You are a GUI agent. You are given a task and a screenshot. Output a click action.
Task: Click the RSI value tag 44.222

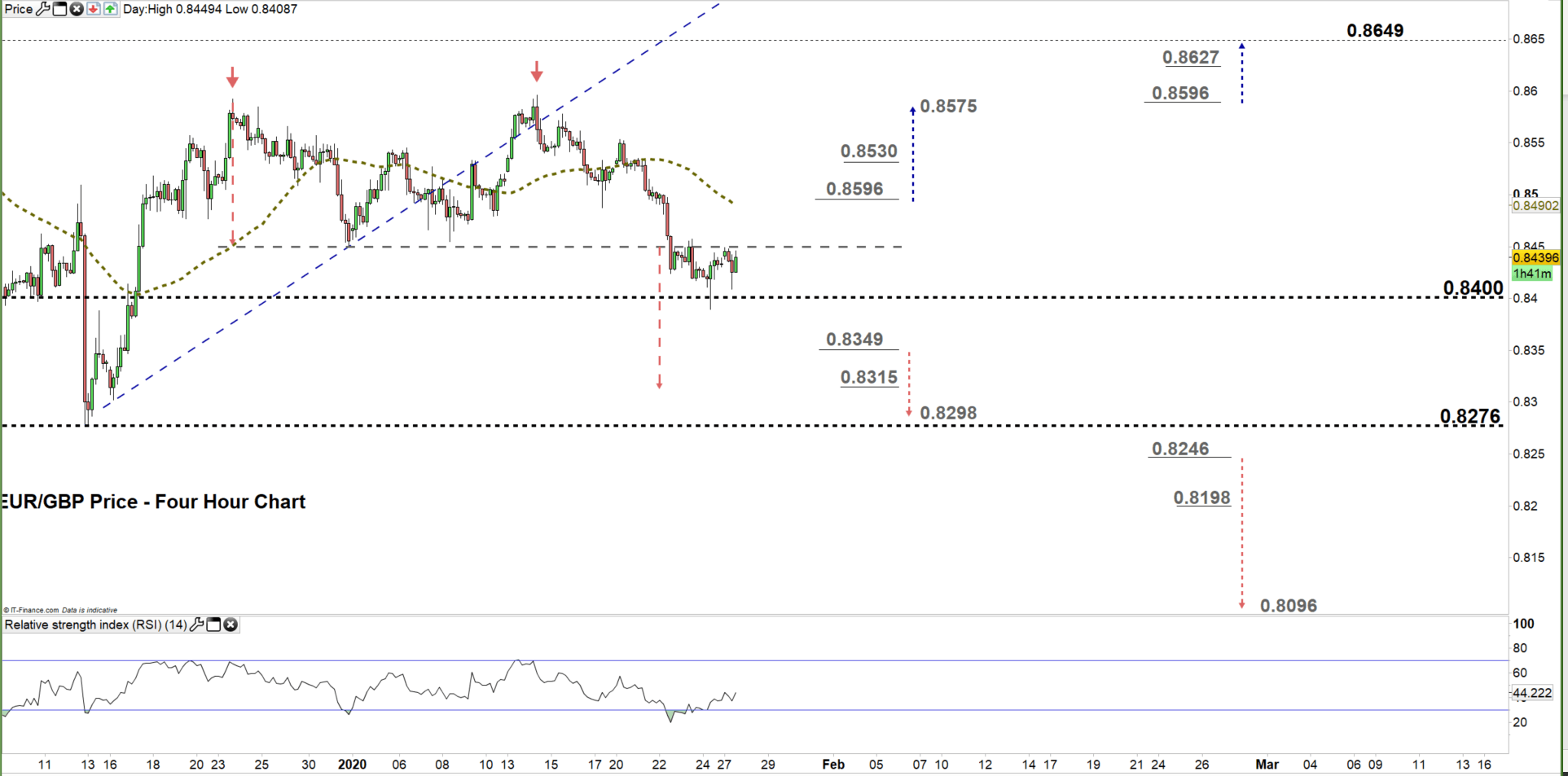point(1532,693)
